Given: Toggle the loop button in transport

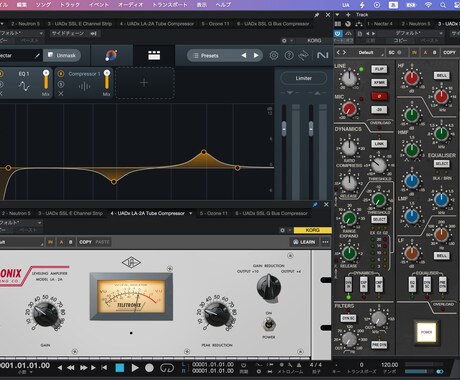Looking at the screenshot, I should click(x=167, y=368).
